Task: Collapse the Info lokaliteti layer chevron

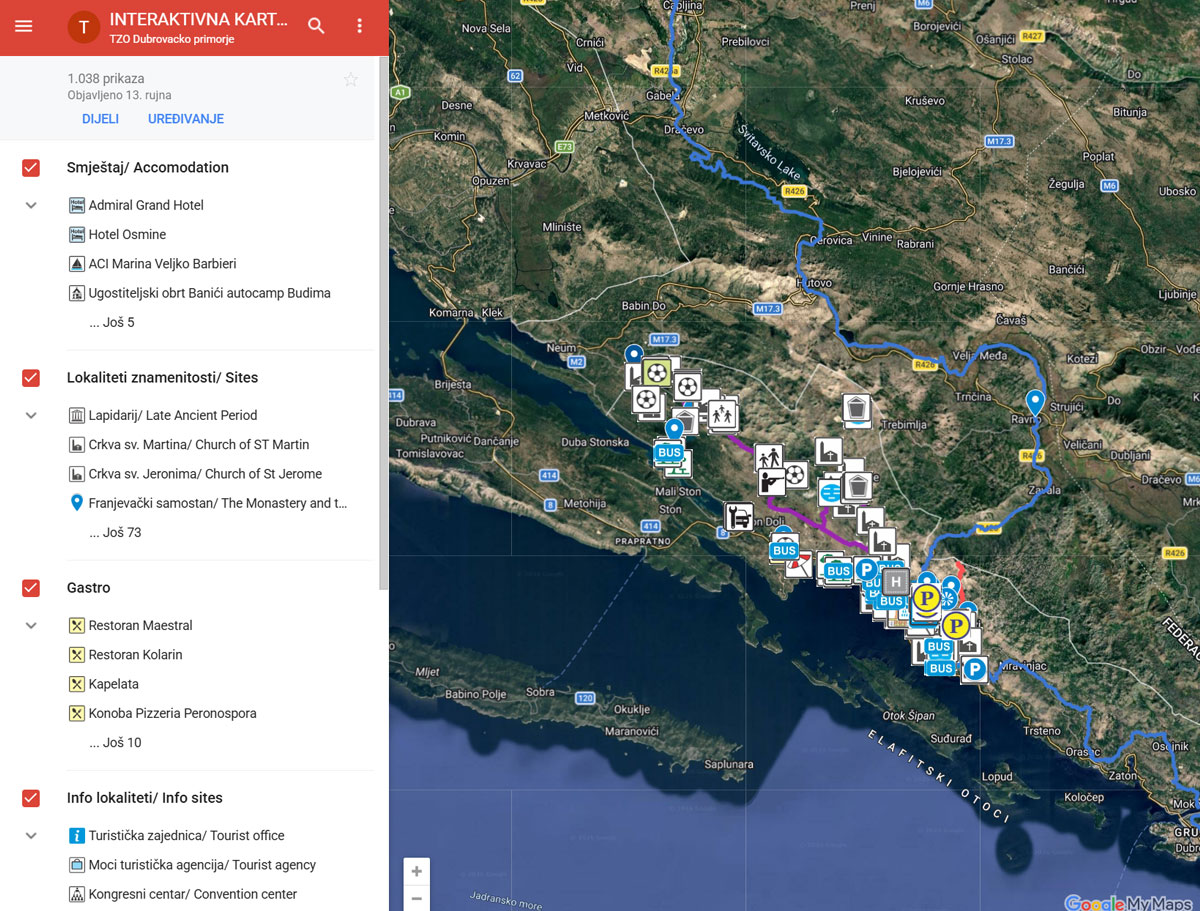Action: (x=31, y=835)
